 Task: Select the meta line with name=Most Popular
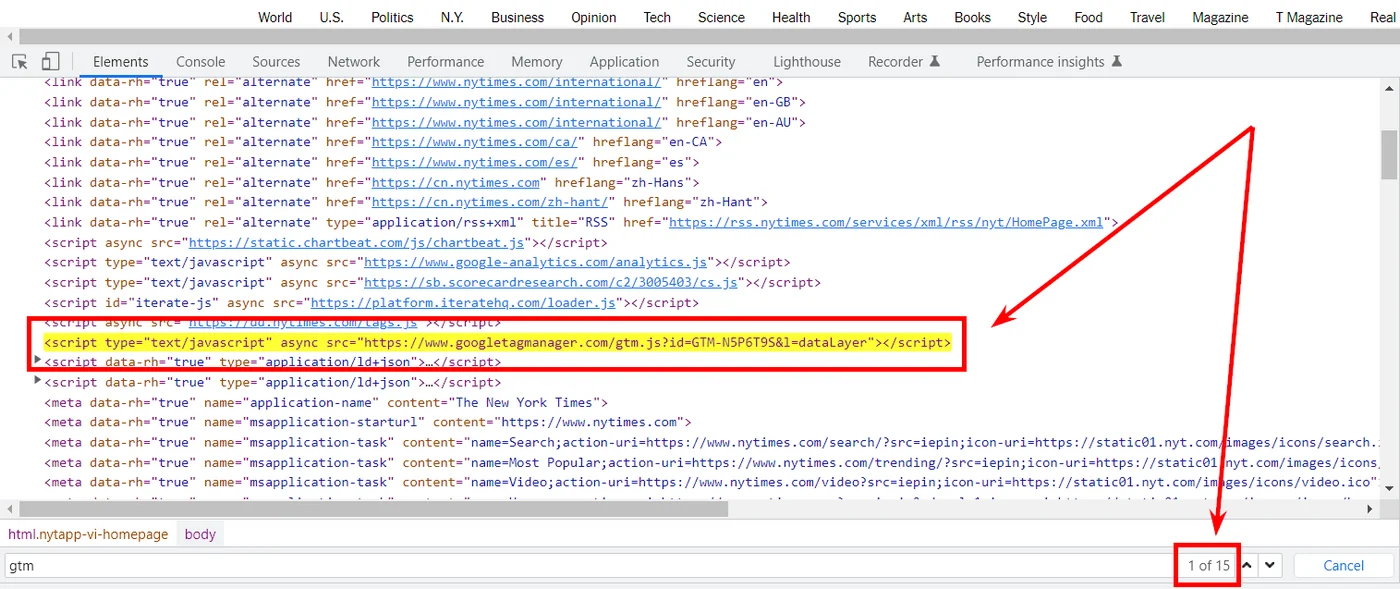(x=712, y=462)
